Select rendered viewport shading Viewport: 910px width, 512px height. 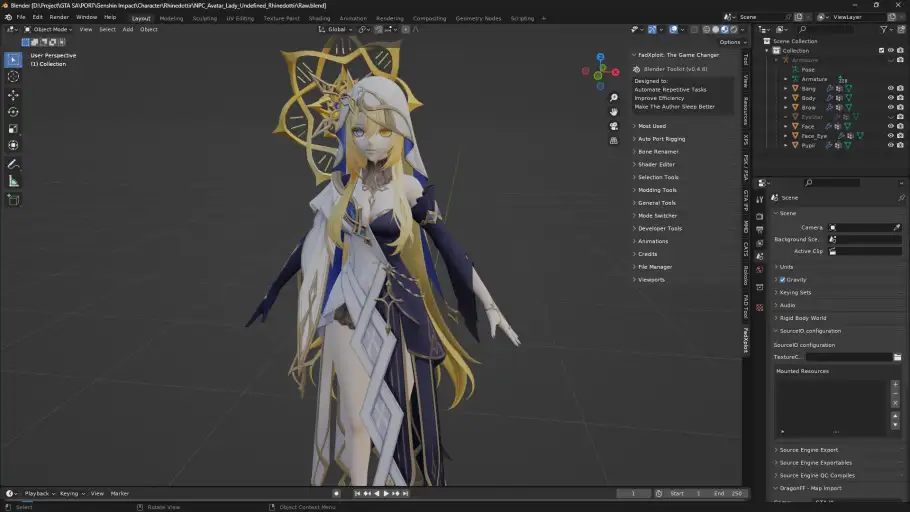coord(734,29)
